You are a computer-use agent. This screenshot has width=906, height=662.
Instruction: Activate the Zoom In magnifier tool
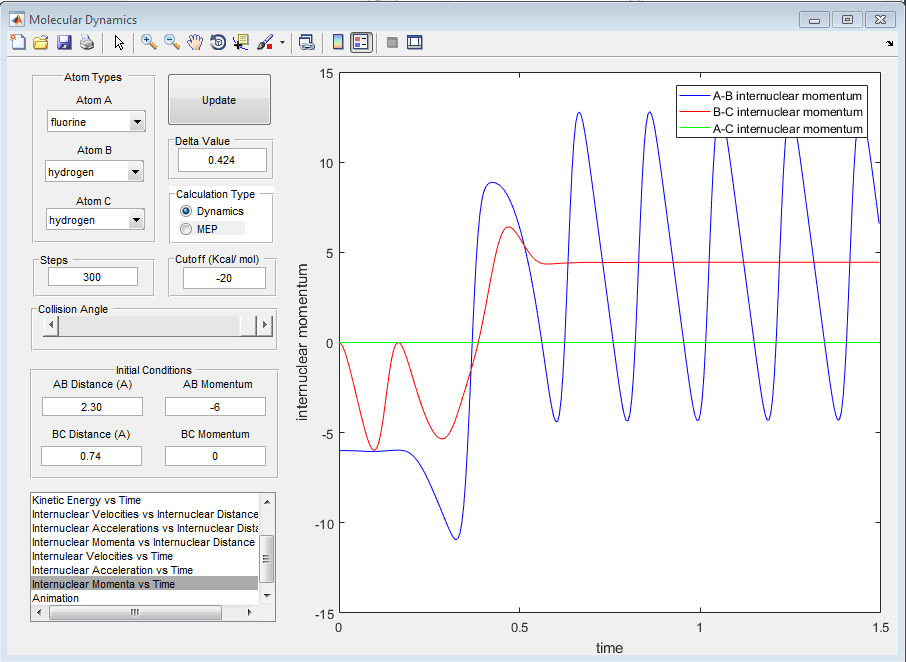(x=148, y=42)
